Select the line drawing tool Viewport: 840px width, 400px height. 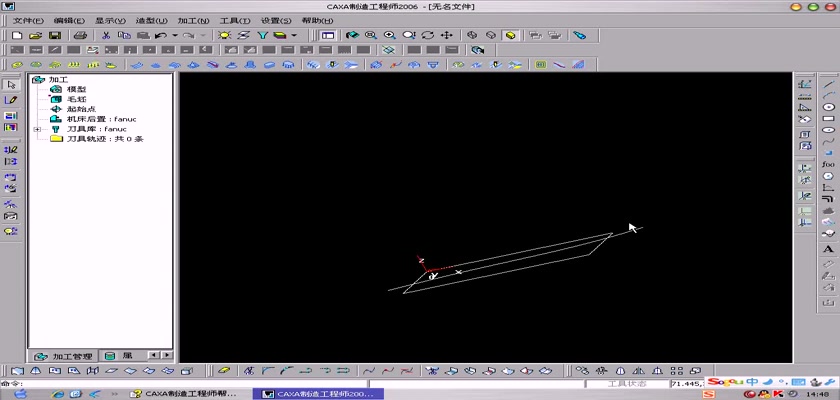pos(828,84)
